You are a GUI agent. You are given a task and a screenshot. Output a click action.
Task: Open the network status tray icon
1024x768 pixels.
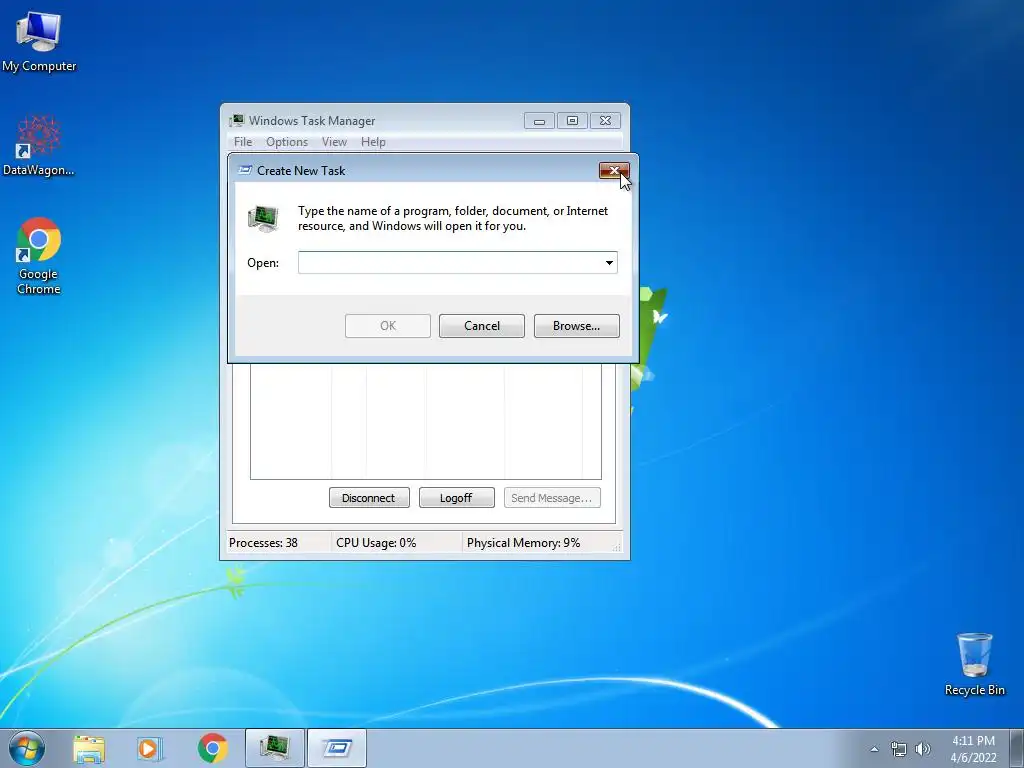point(899,749)
